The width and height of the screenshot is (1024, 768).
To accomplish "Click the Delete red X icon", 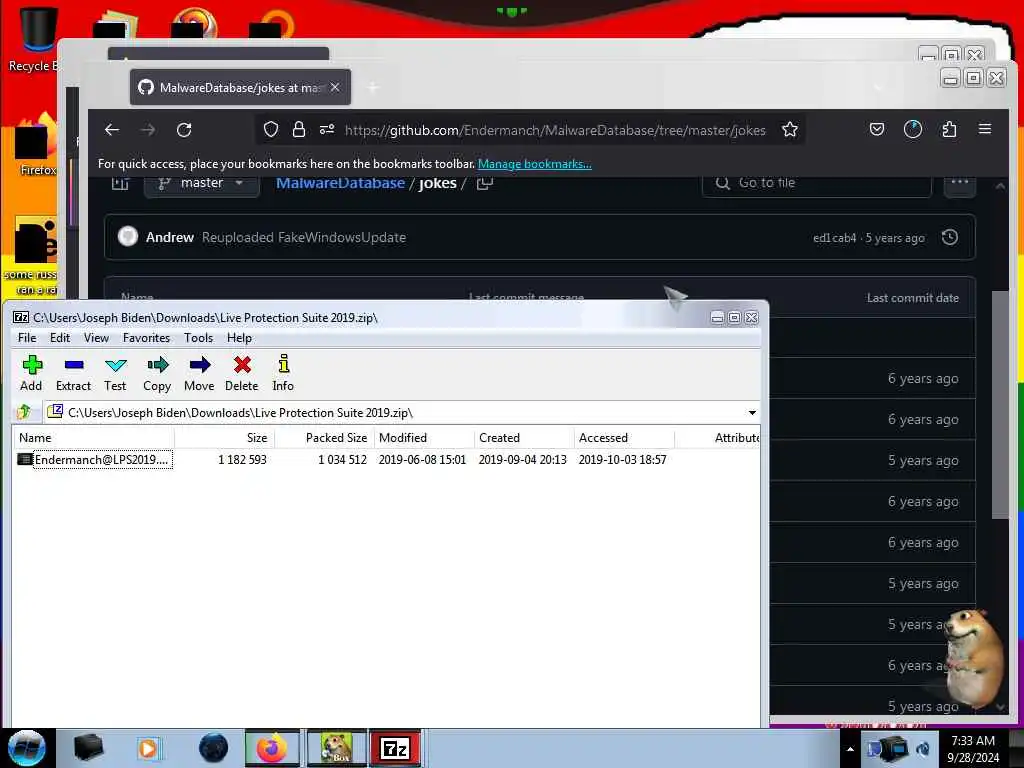I will tap(242, 374).
